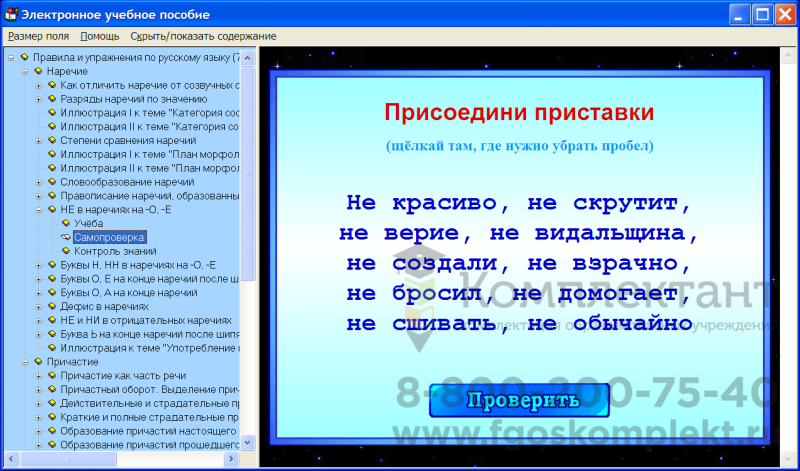The image size is (800, 471).
Task: Remove space in 'не видальщина'
Action: tap(527, 233)
